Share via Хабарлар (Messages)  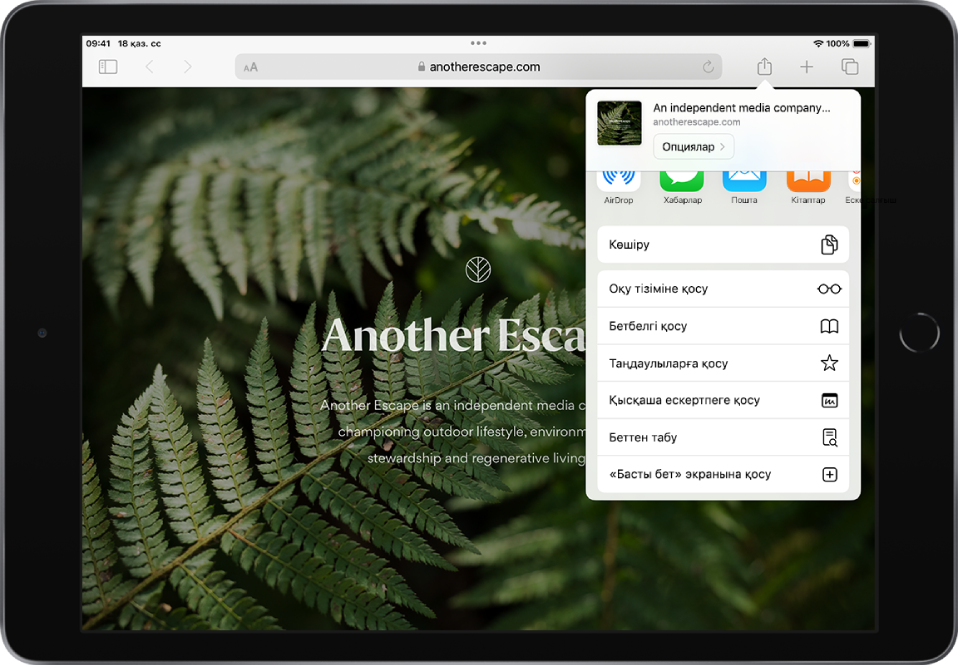coord(682,187)
